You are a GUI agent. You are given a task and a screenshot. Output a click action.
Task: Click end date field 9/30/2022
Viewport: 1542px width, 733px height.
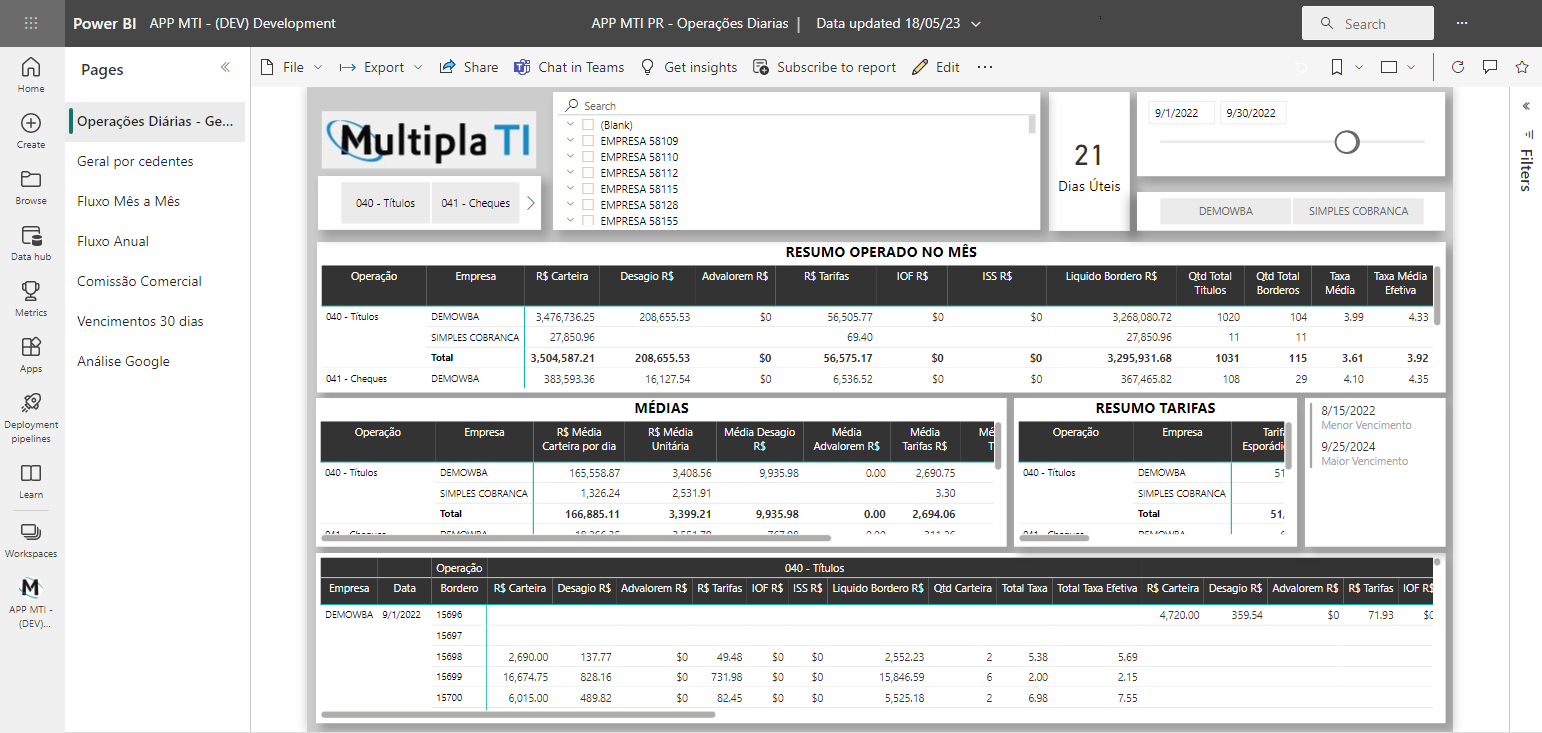click(x=1252, y=113)
